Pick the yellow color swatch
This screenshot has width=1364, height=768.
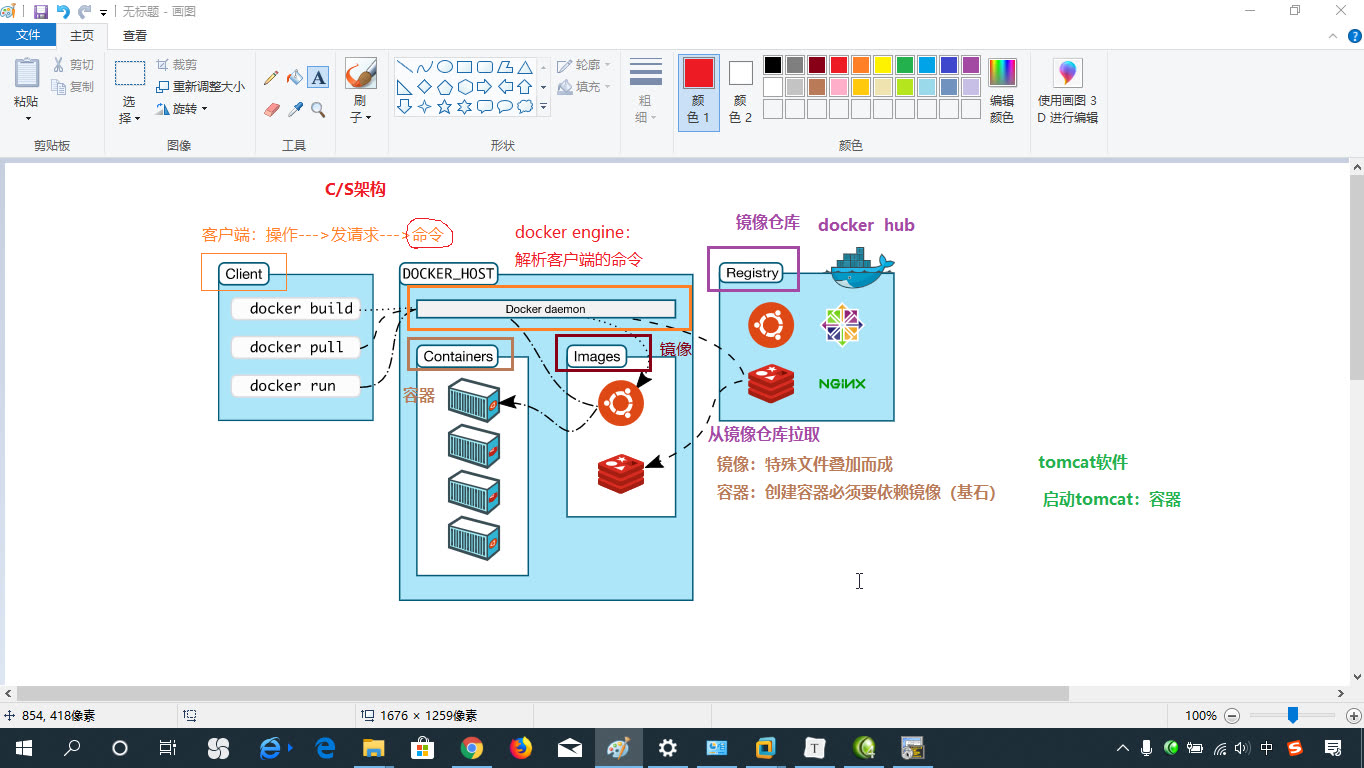880,64
